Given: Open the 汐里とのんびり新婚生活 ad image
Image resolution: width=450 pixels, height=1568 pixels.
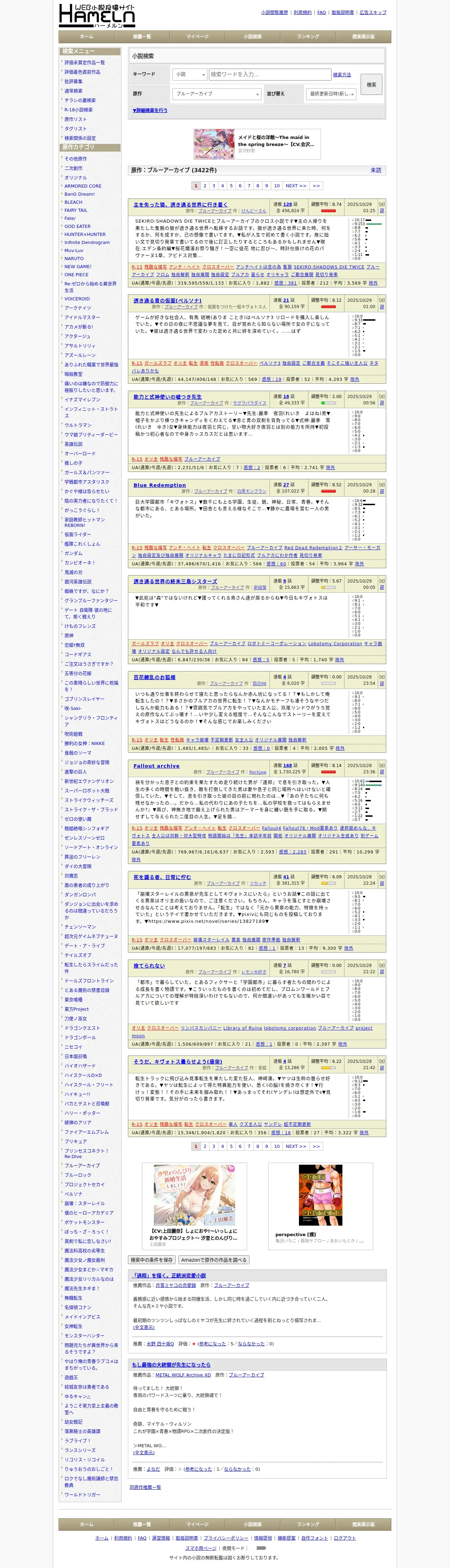Looking at the screenshot, I should pyautogui.click(x=195, y=1195).
